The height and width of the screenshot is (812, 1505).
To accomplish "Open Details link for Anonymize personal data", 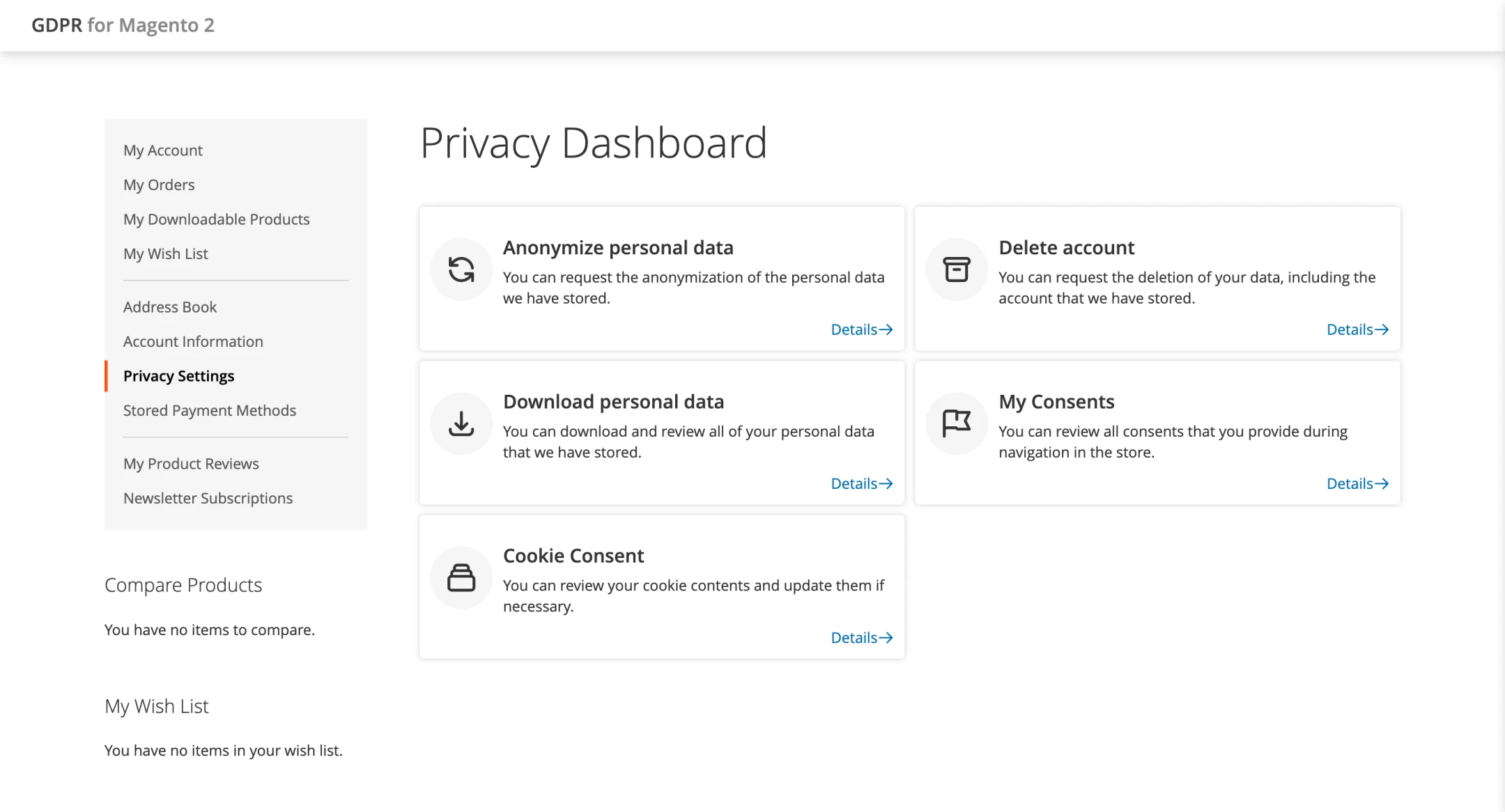I will [861, 329].
